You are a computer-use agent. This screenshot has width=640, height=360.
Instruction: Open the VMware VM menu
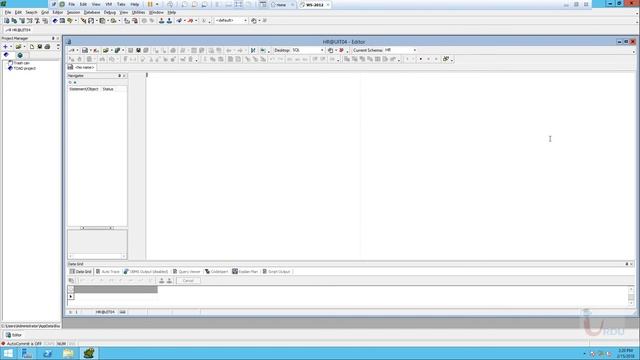109,4
